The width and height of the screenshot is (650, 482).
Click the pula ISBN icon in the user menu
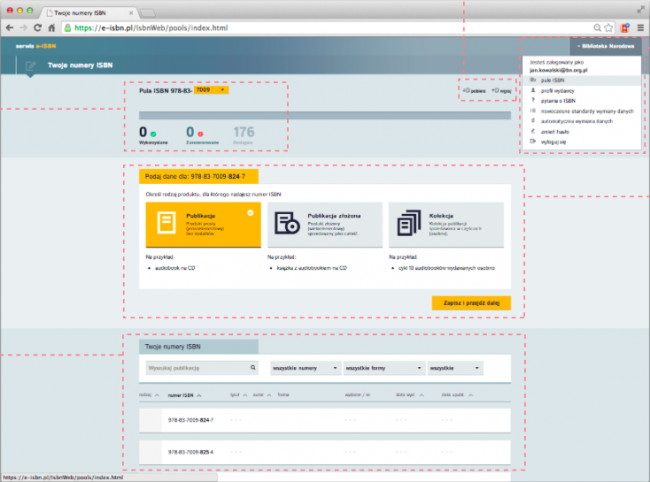pyautogui.click(x=533, y=80)
